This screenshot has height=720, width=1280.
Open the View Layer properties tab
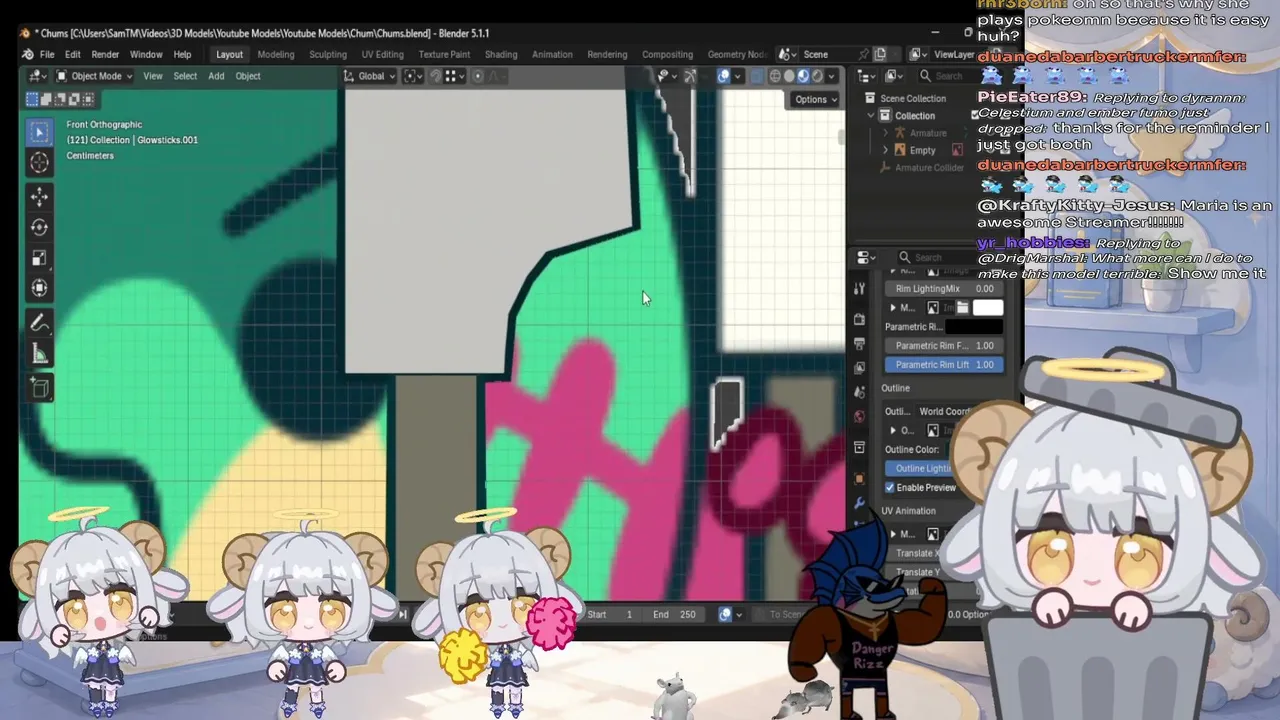click(x=859, y=367)
